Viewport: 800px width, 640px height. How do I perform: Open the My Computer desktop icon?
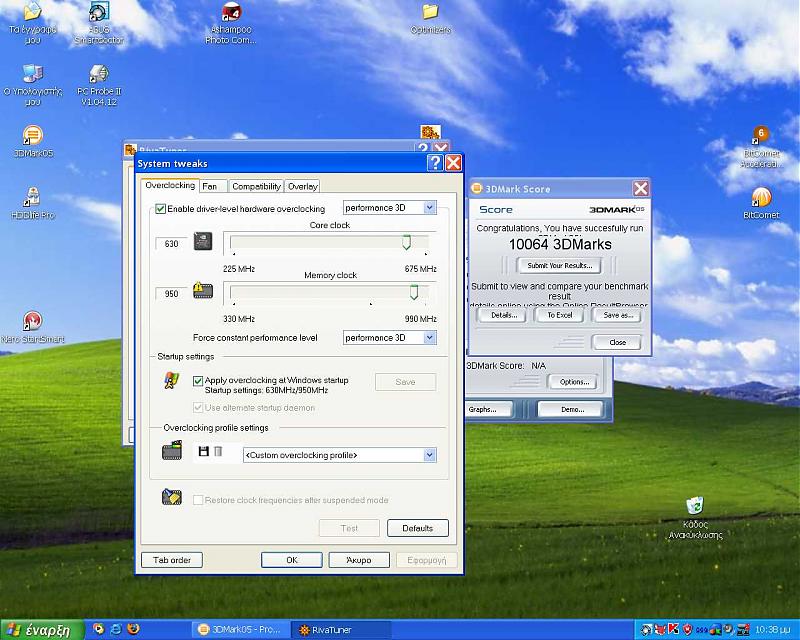33,85
